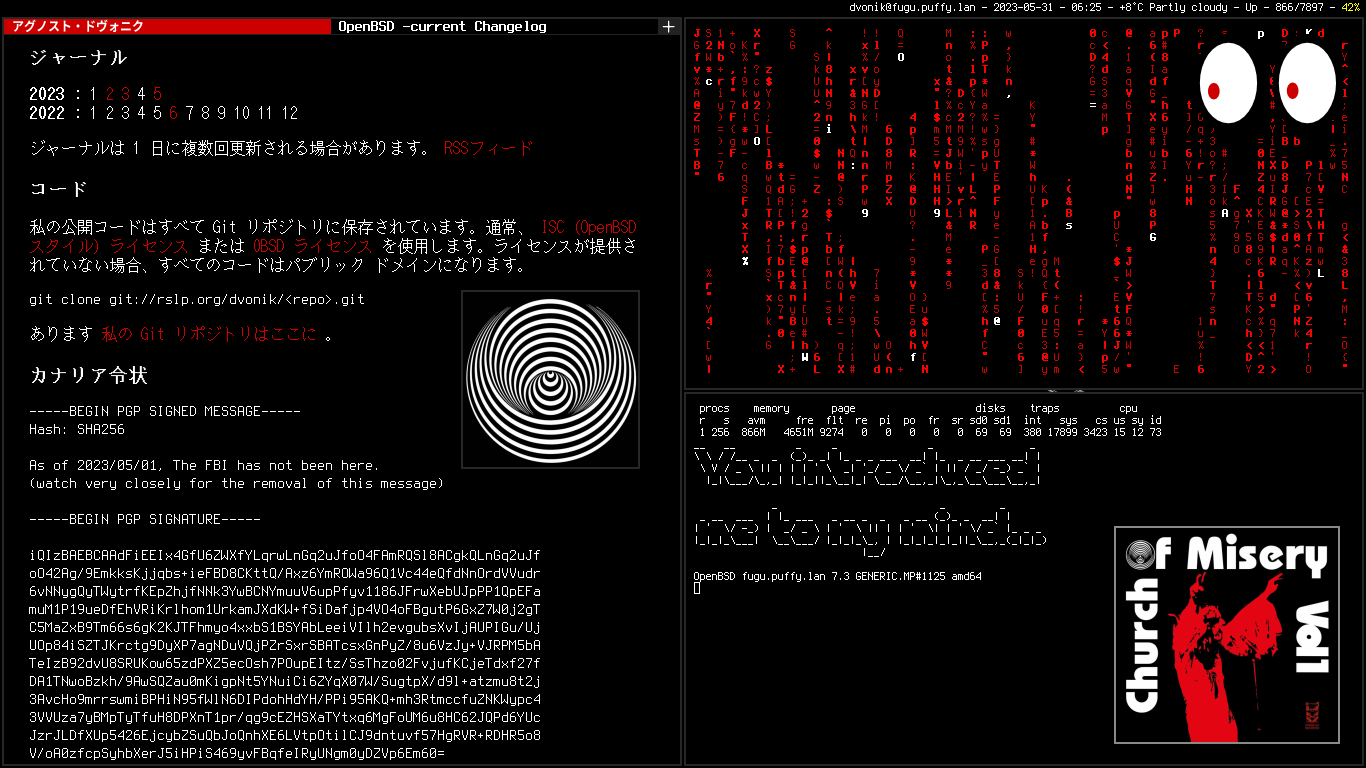Click the 42% battery indicator in status bar
Screen dimensions: 1366x768
[1350, 7]
